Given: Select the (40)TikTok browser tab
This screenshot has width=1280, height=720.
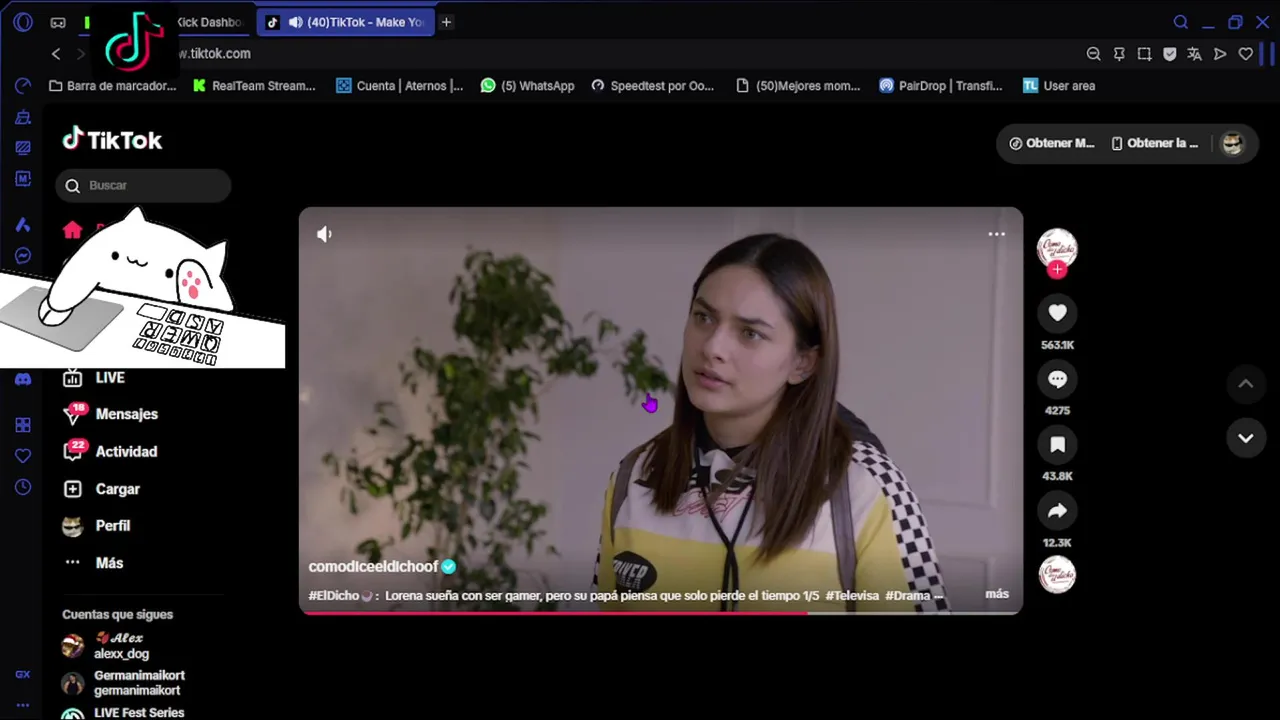Looking at the screenshot, I should coord(345,22).
